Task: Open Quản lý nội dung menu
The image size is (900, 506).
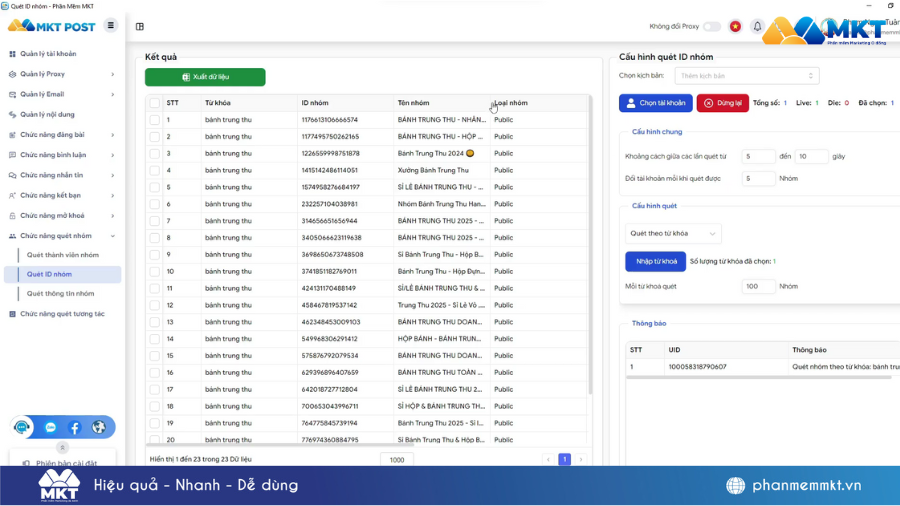Action: point(48,115)
